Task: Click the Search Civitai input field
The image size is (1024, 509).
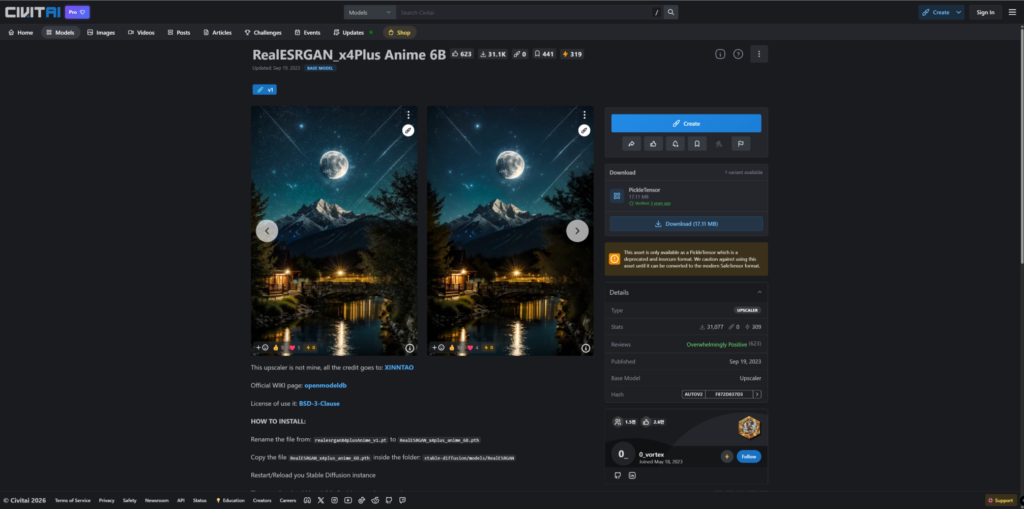Action: click(526, 12)
